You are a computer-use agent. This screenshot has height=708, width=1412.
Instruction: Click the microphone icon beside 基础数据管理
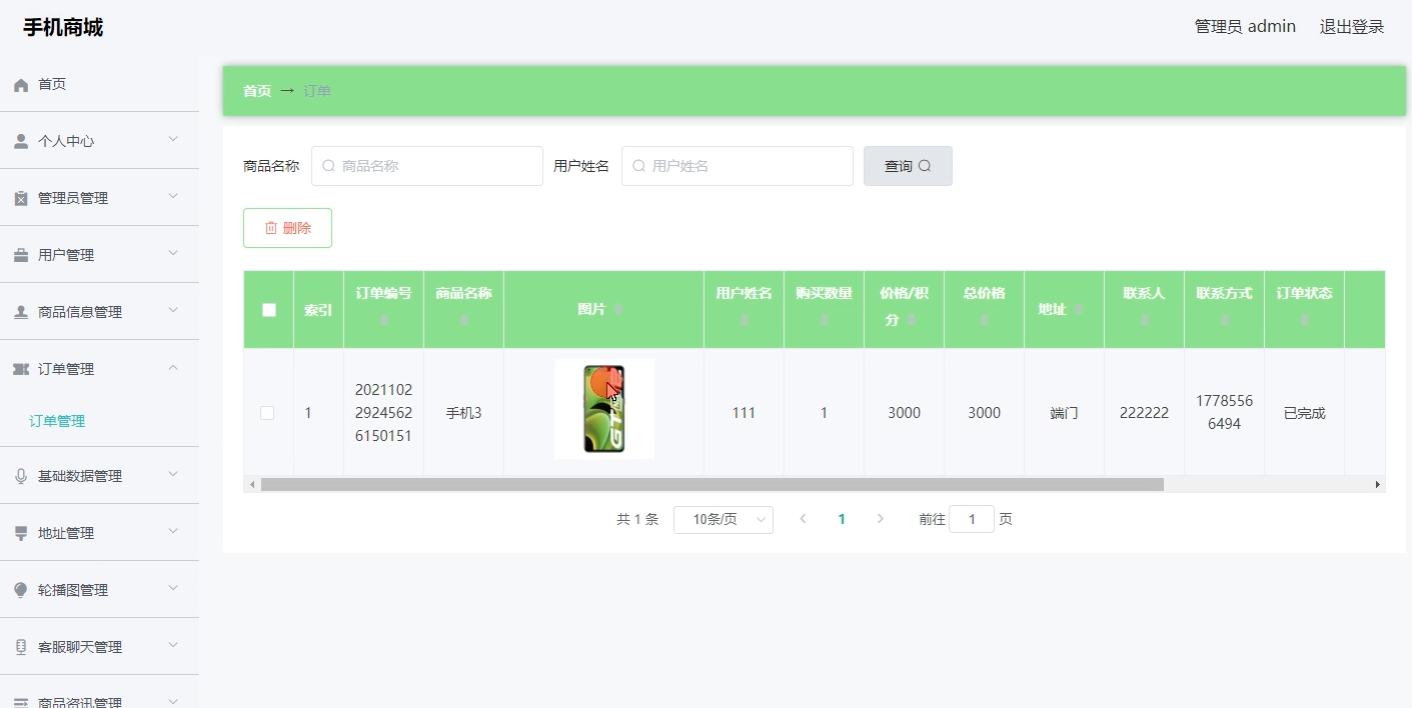pyautogui.click(x=21, y=477)
